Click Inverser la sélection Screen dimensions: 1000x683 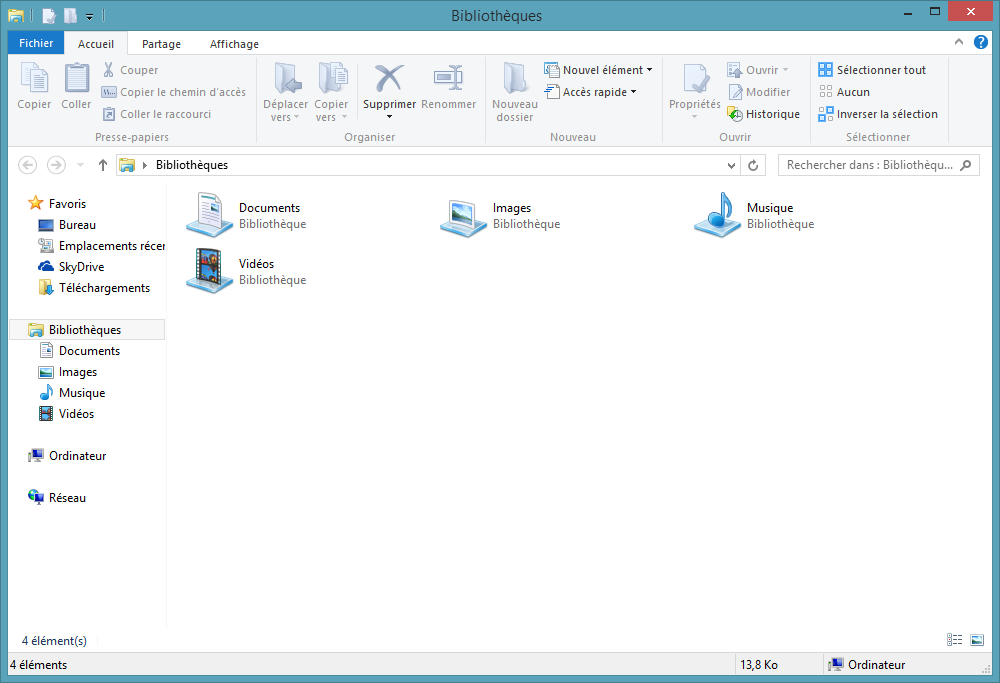[878, 114]
